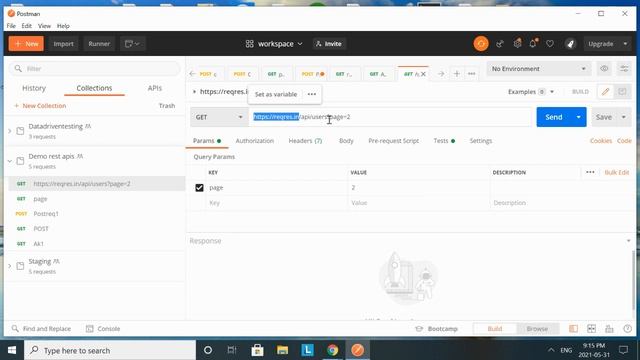Switch to two pane view icon

click(591, 329)
